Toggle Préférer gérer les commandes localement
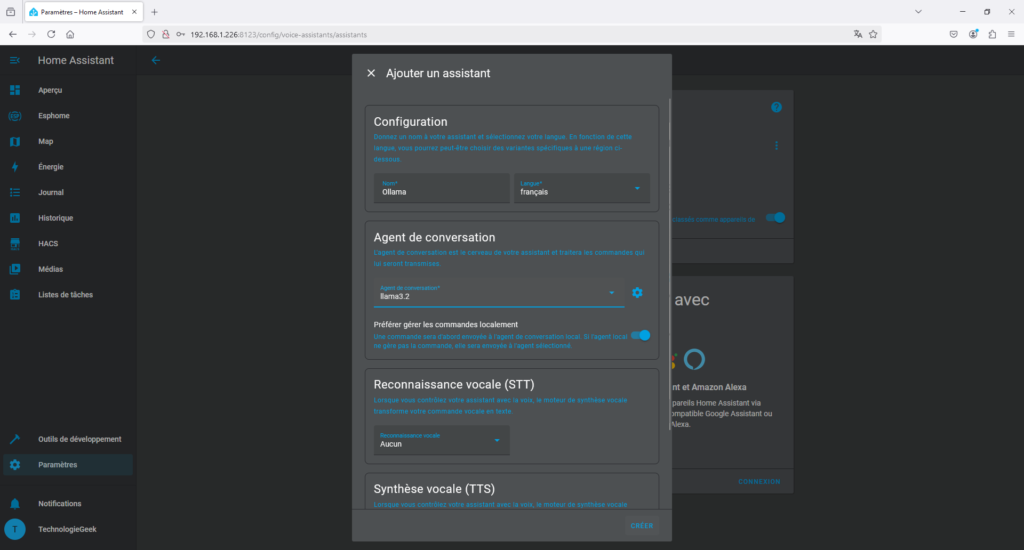 click(639, 335)
